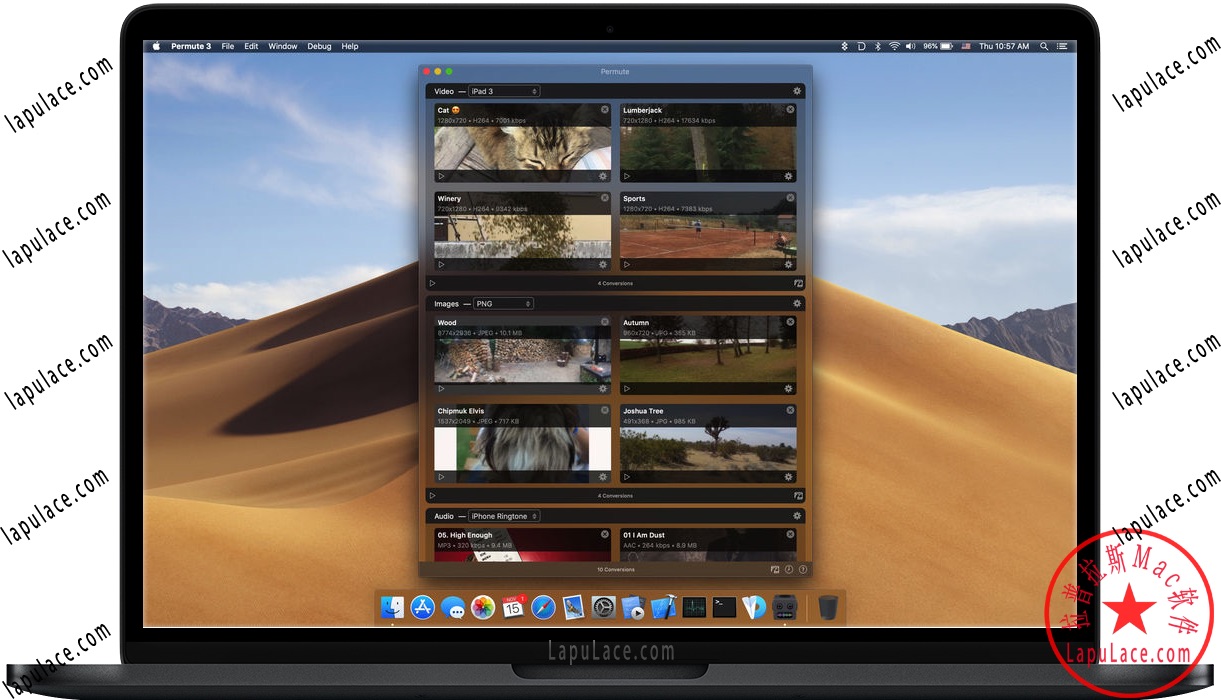Remove the Lumberjack video with its X
This screenshot has height=700, width=1221.
coord(790,109)
